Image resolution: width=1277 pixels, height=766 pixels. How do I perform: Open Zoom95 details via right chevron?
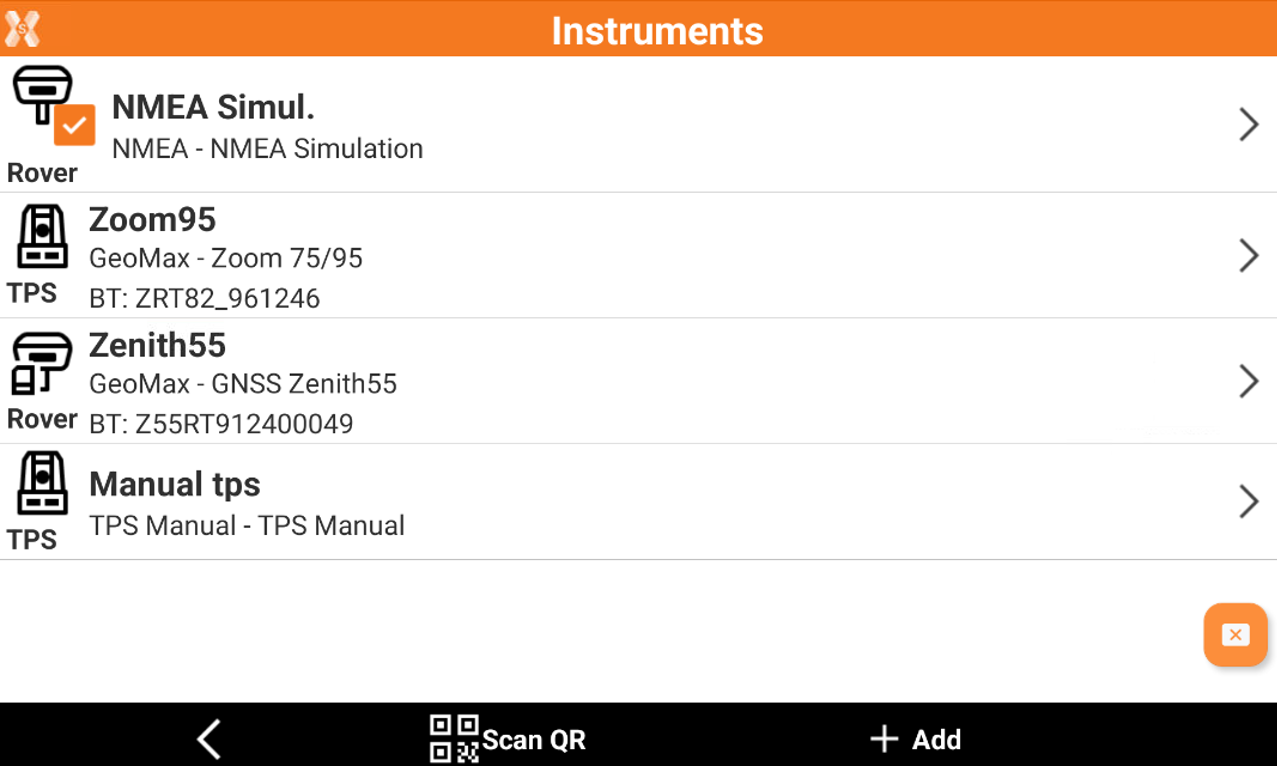point(1248,256)
